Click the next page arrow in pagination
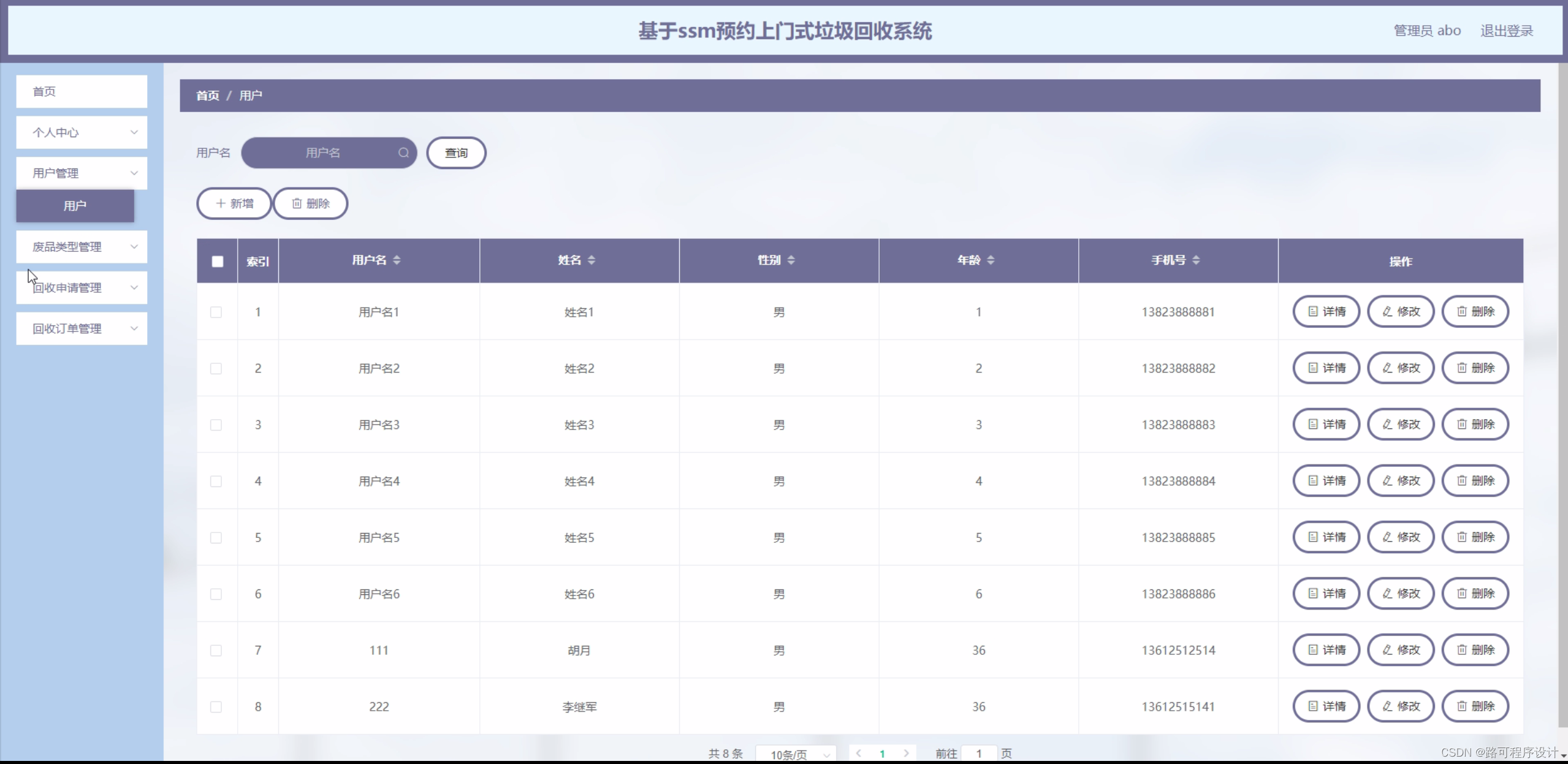Viewport: 1568px width, 764px height. [x=906, y=754]
